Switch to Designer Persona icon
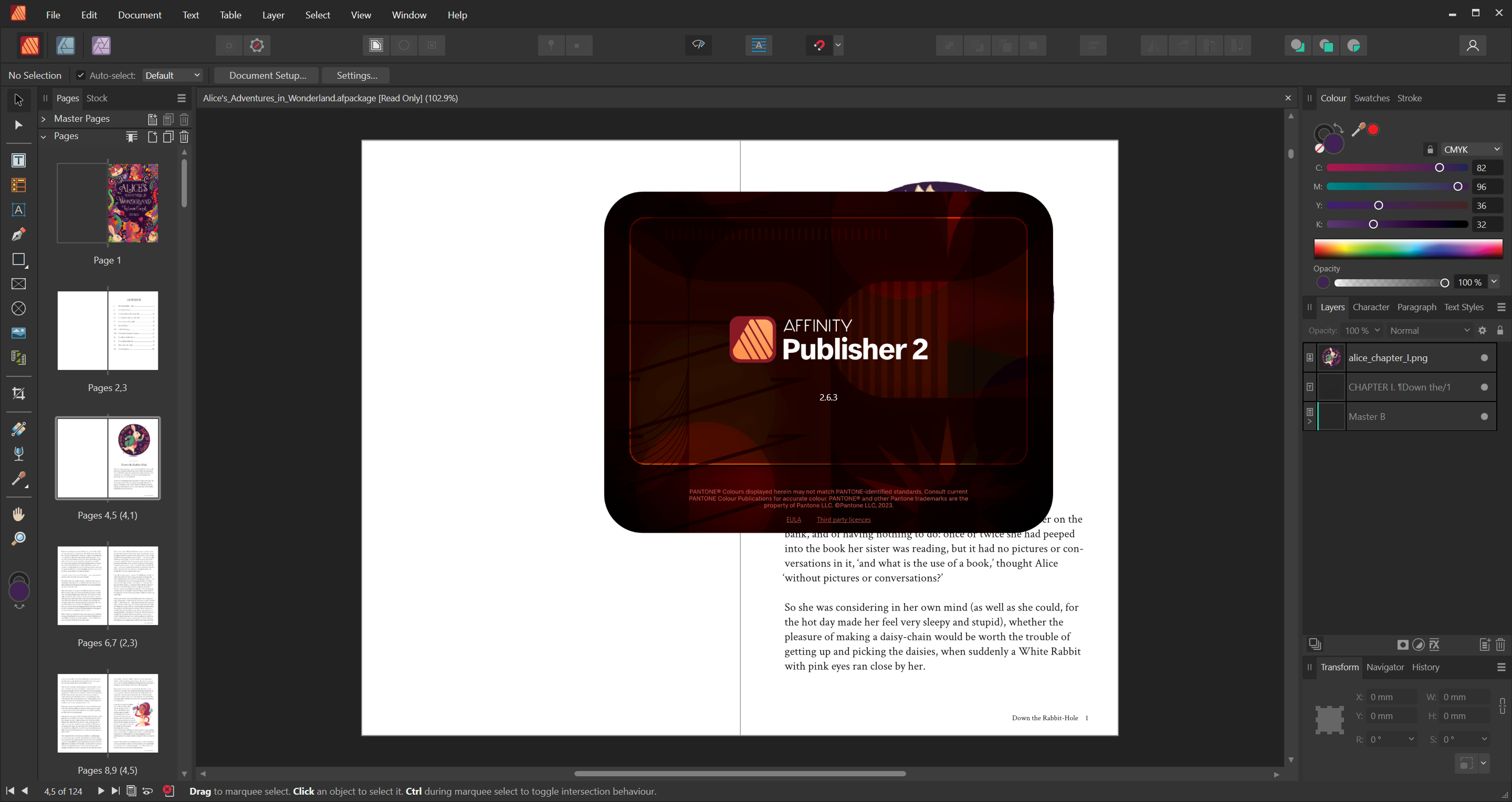Viewport: 1512px width, 802px height. [x=65, y=45]
